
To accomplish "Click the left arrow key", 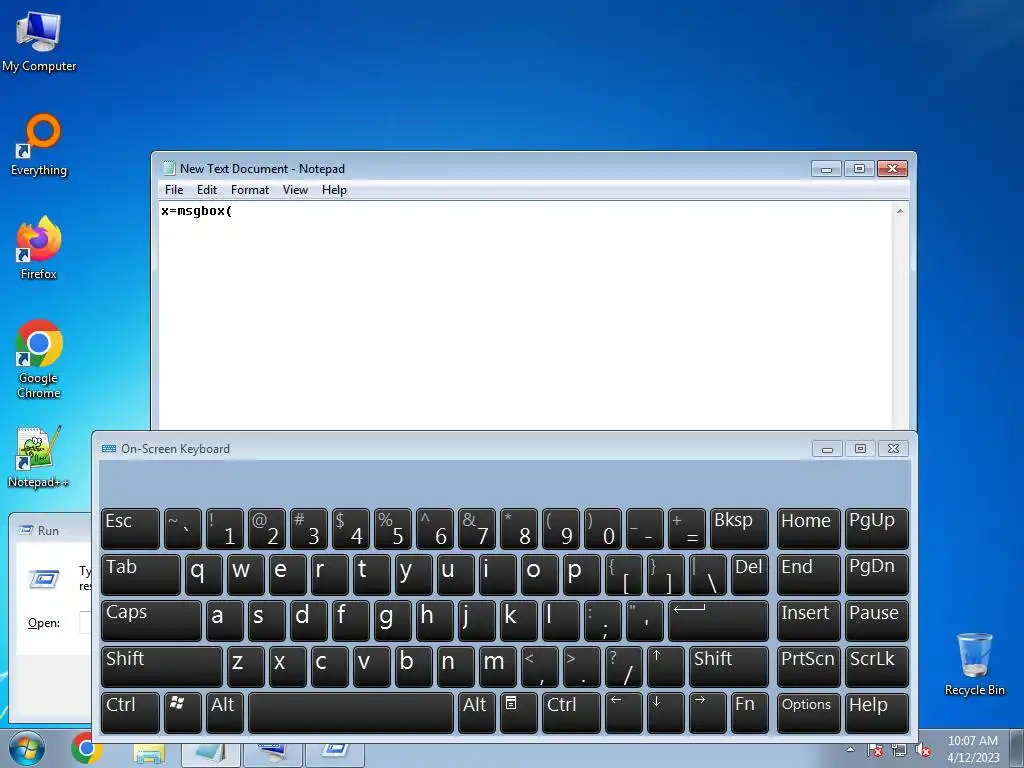I will point(624,712).
